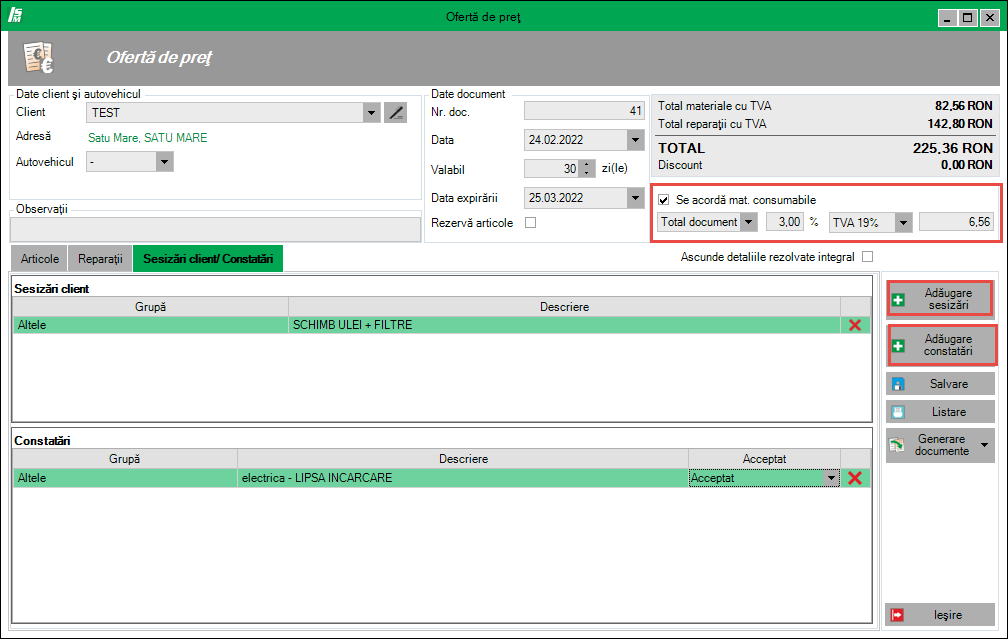Click the consumables value field 6,56

(x=957, y=222)
